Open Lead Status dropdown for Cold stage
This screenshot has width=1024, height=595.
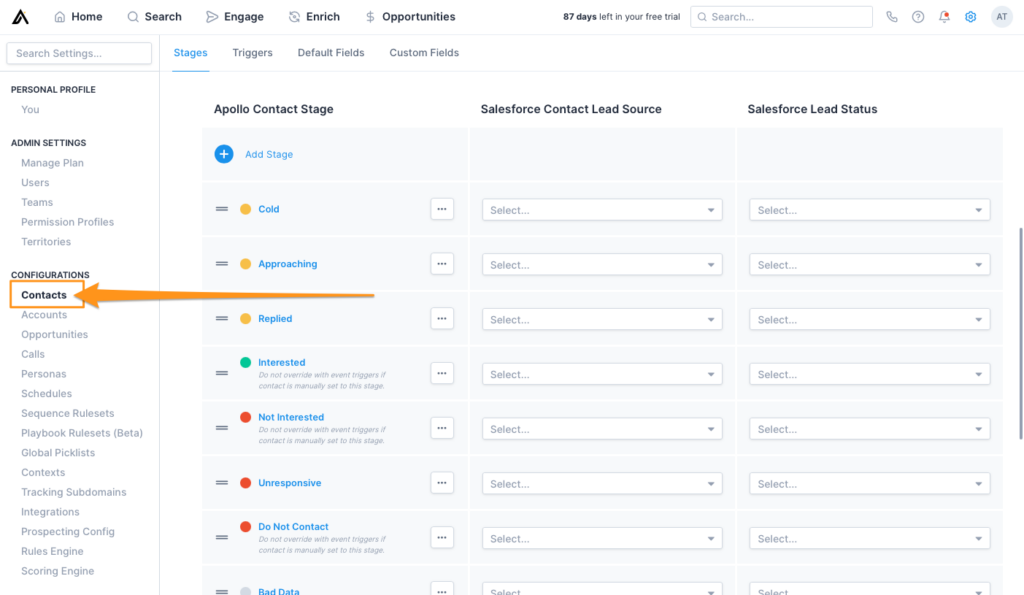pos(869,210)
